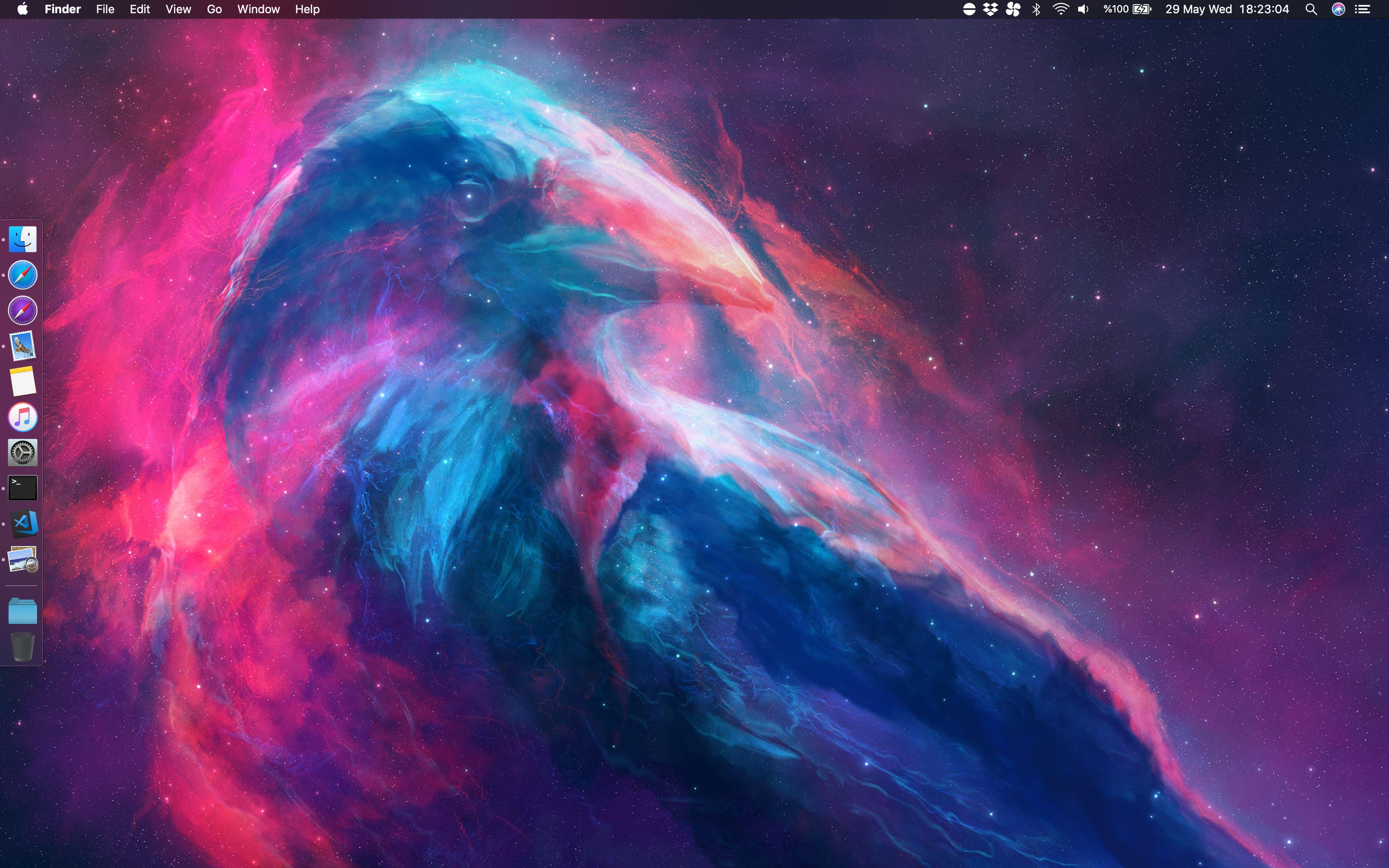Launch iTunes from the Dock
Image resolution: width=1389 pixels, height=868 pixels.
click(23, 417)
